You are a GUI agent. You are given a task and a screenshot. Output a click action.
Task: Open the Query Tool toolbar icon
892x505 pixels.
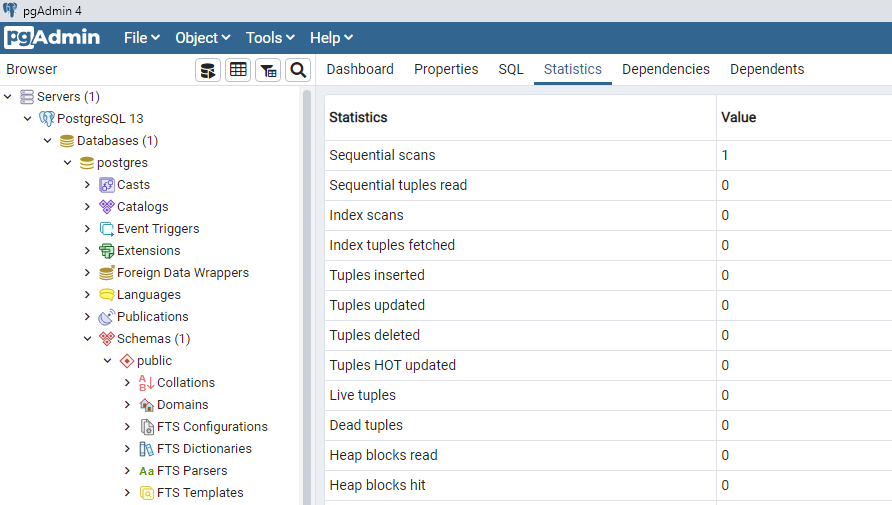point(208,70)
